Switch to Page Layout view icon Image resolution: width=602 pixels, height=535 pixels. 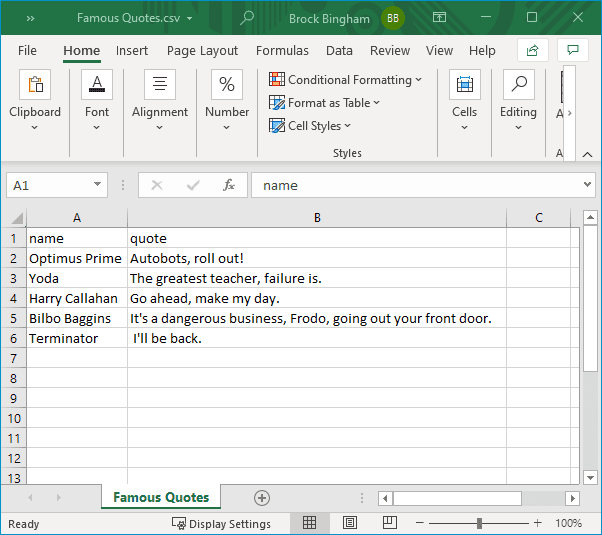point(349,523)
